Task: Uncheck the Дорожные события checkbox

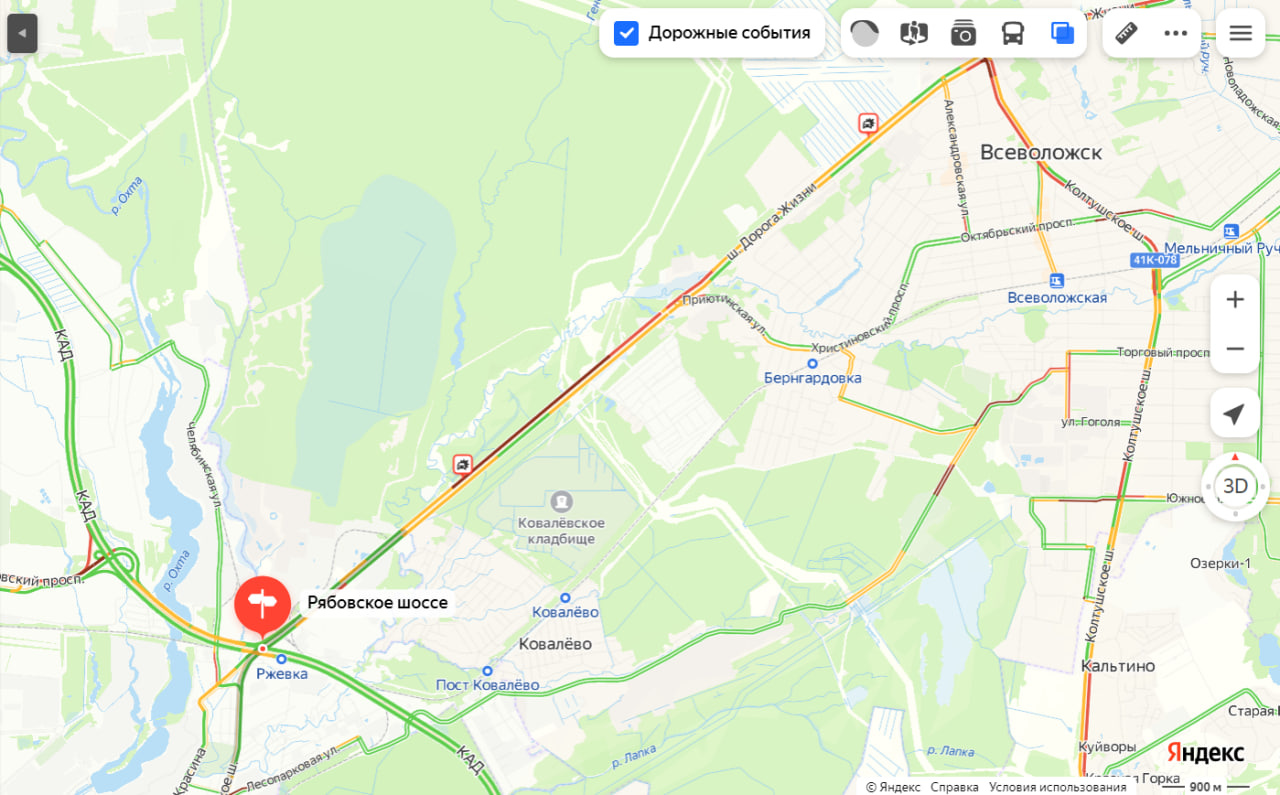Action: 626,33
